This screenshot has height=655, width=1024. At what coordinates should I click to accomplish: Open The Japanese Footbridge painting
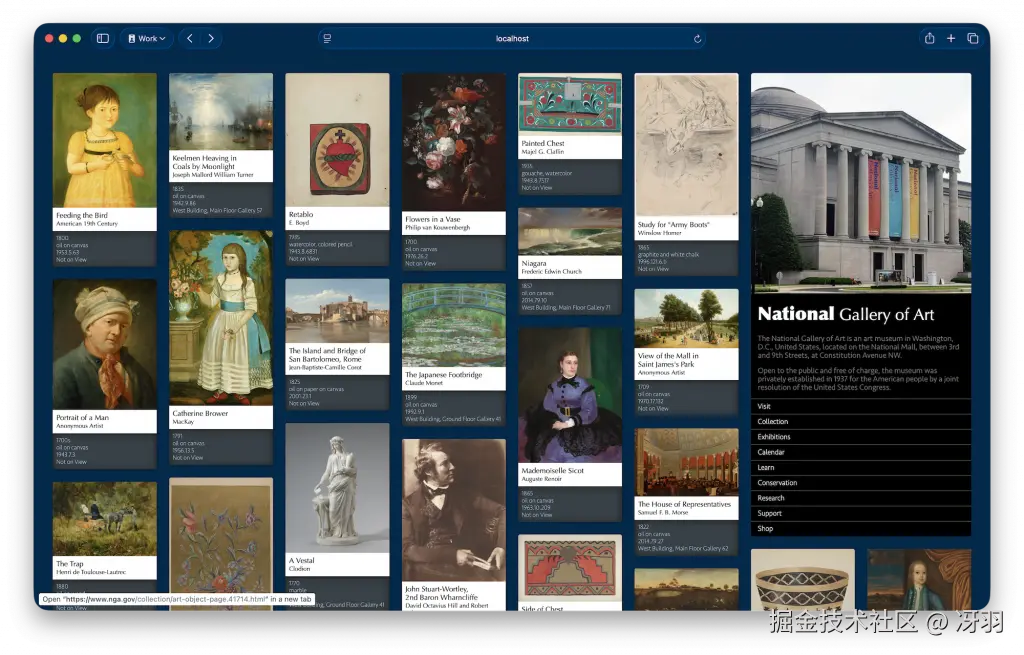click(453, 325)
